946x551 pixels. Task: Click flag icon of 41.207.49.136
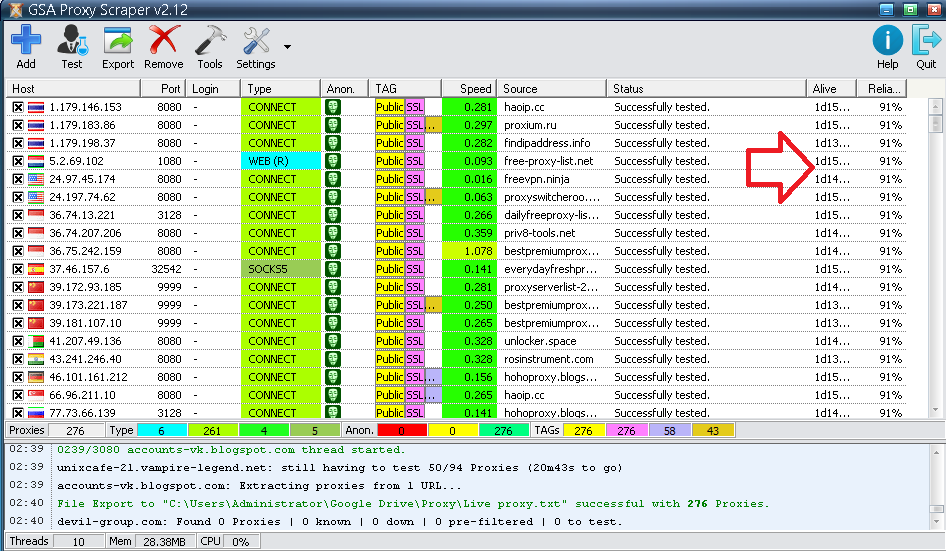pos(36,342)
